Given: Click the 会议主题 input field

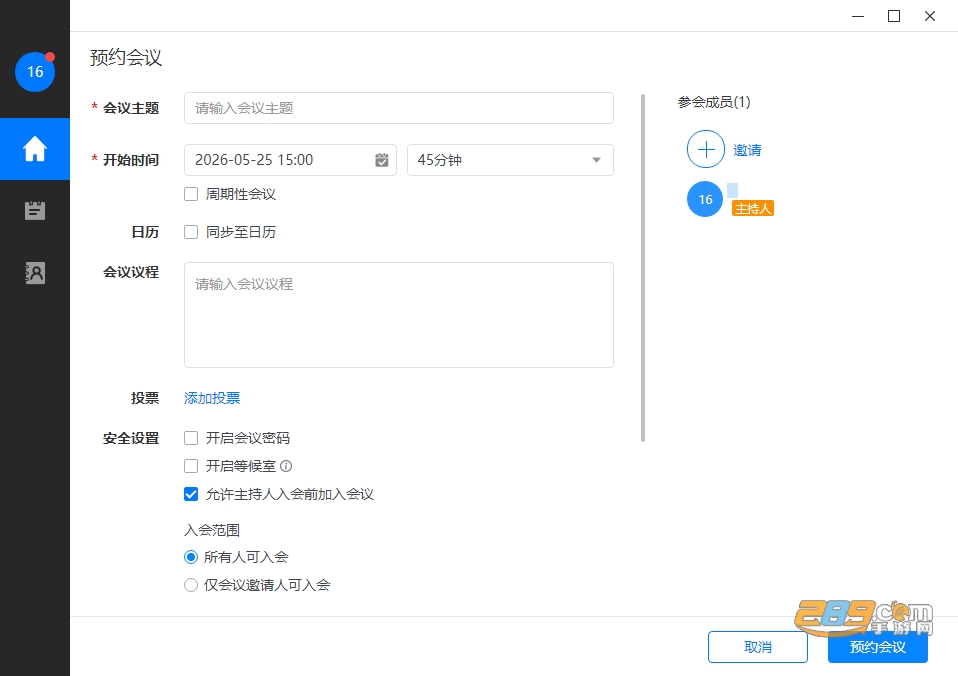Looking at the screenshot, I should (x=398, y=108).
